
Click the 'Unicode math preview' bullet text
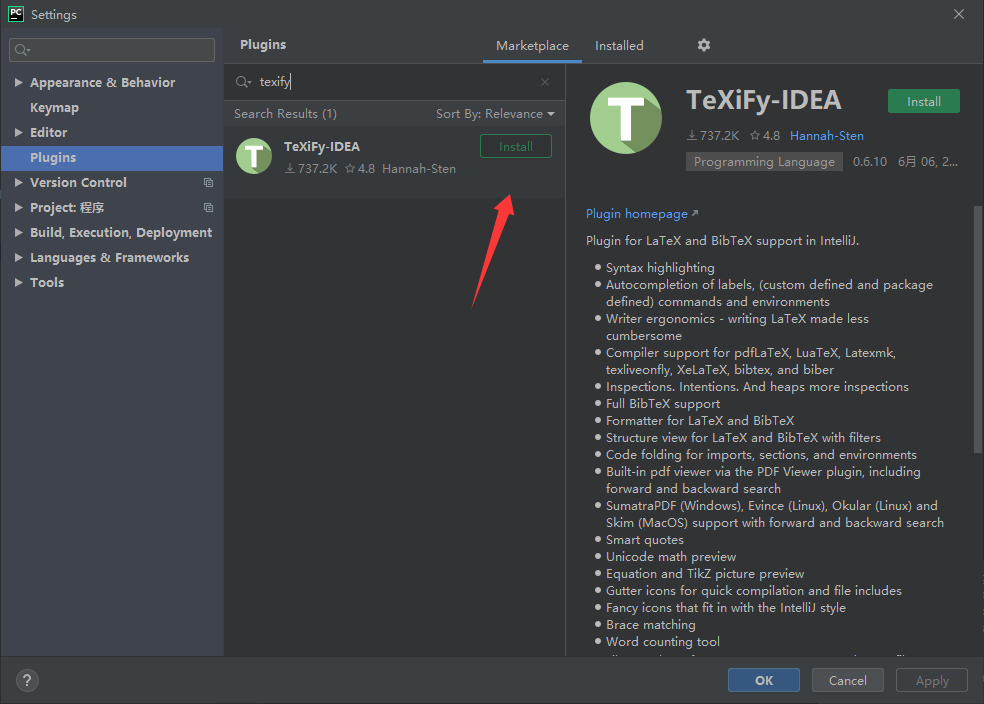pos(671,557)
